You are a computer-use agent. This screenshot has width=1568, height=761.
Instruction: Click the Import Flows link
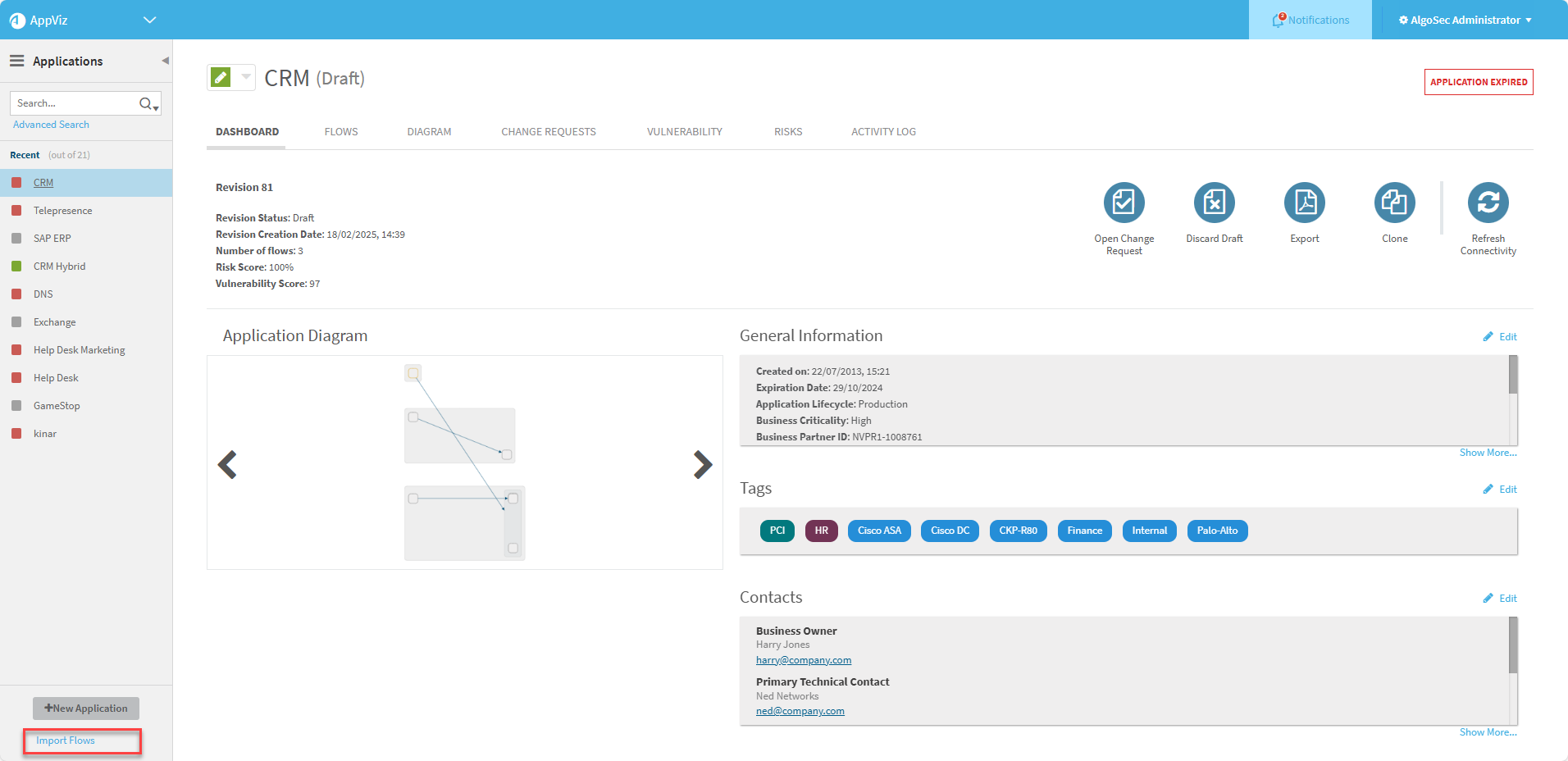[66, 740]
